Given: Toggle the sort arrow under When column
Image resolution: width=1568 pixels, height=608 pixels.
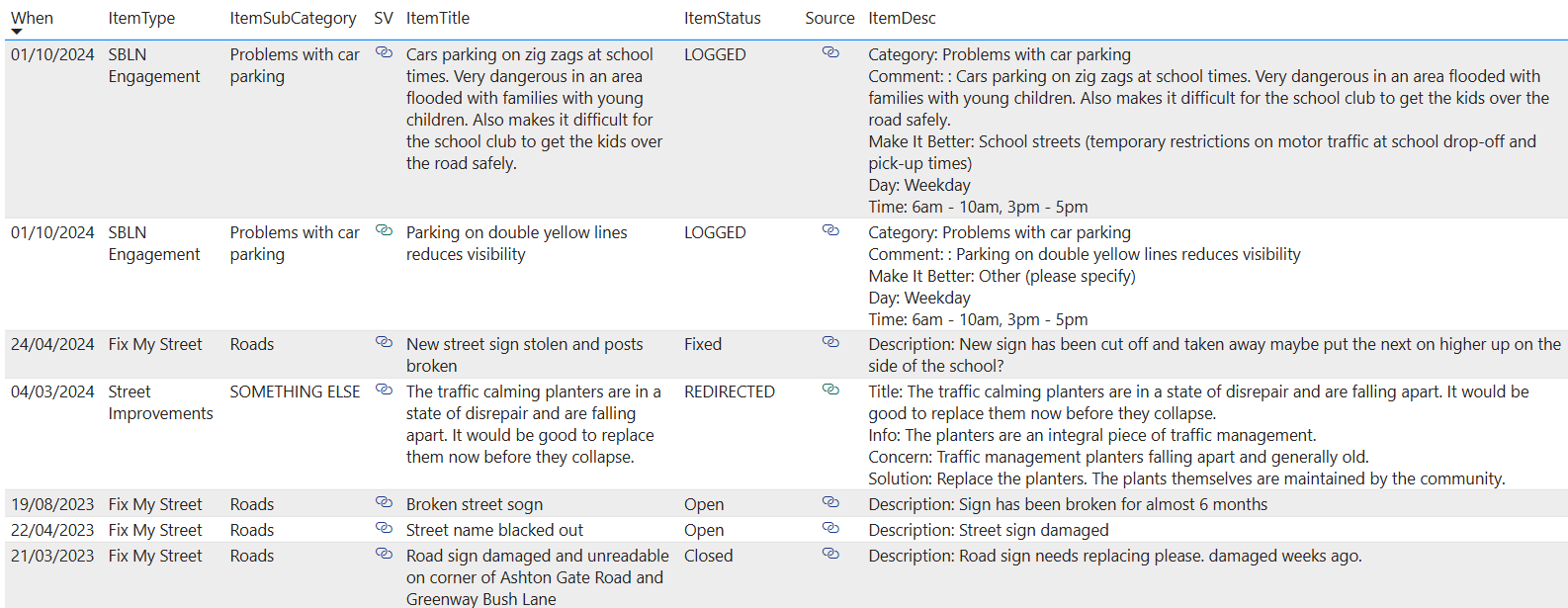Looking at the screenshot, I should point(17,32).
